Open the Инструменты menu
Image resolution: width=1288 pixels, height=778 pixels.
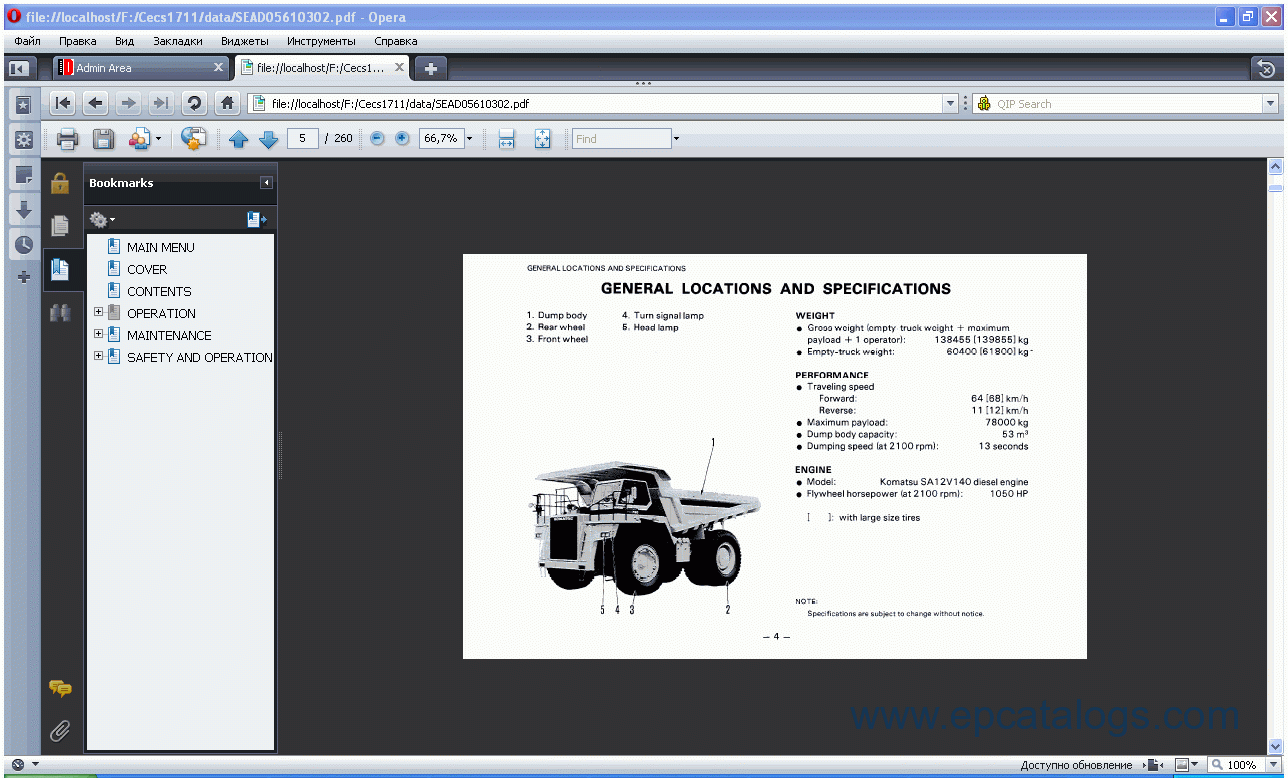321,41
